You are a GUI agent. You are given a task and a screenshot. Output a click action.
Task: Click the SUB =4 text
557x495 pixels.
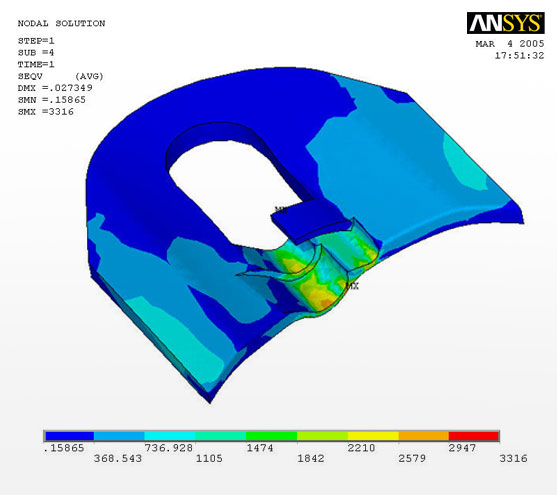[x=36, y=53]
